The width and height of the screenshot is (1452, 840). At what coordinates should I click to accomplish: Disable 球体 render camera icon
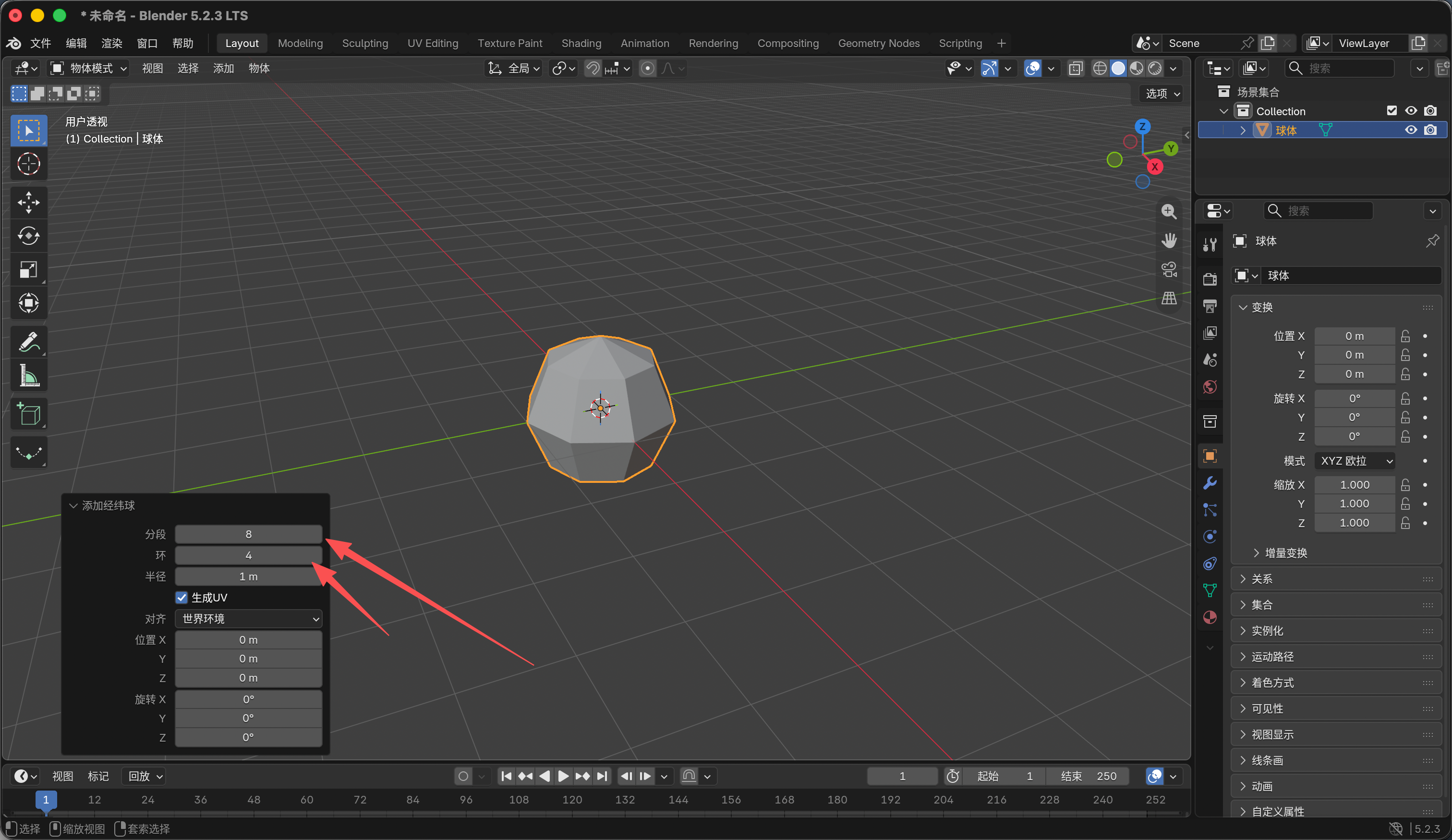pyautogui.click(x=1430, y=130)
